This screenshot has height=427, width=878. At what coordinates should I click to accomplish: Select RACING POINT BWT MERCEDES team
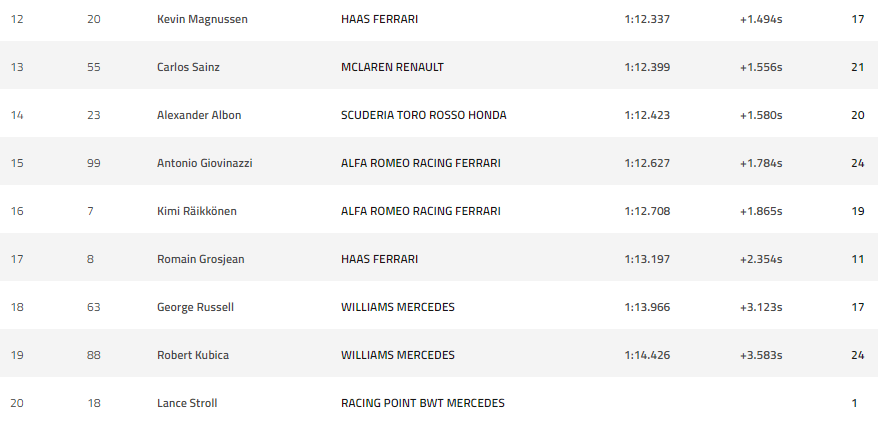point(422,403)
